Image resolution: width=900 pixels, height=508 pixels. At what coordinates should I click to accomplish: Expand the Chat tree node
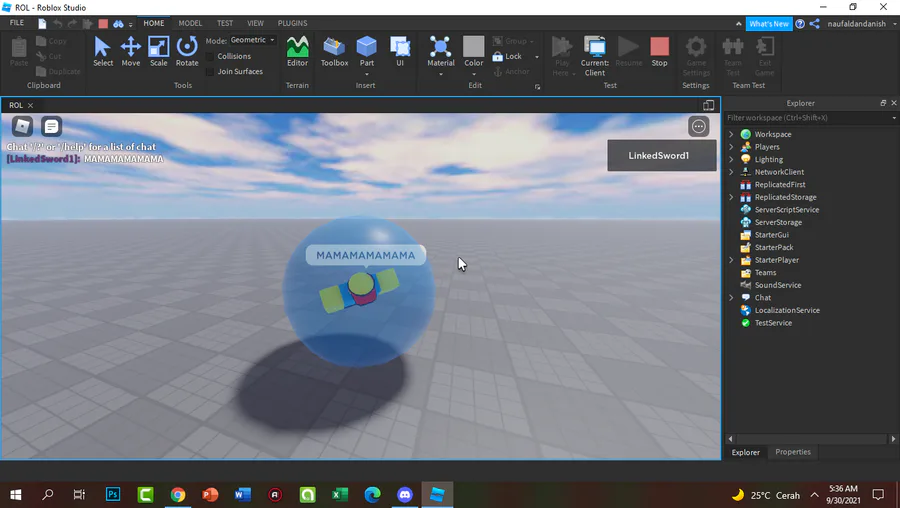click(x=731, y=298)
